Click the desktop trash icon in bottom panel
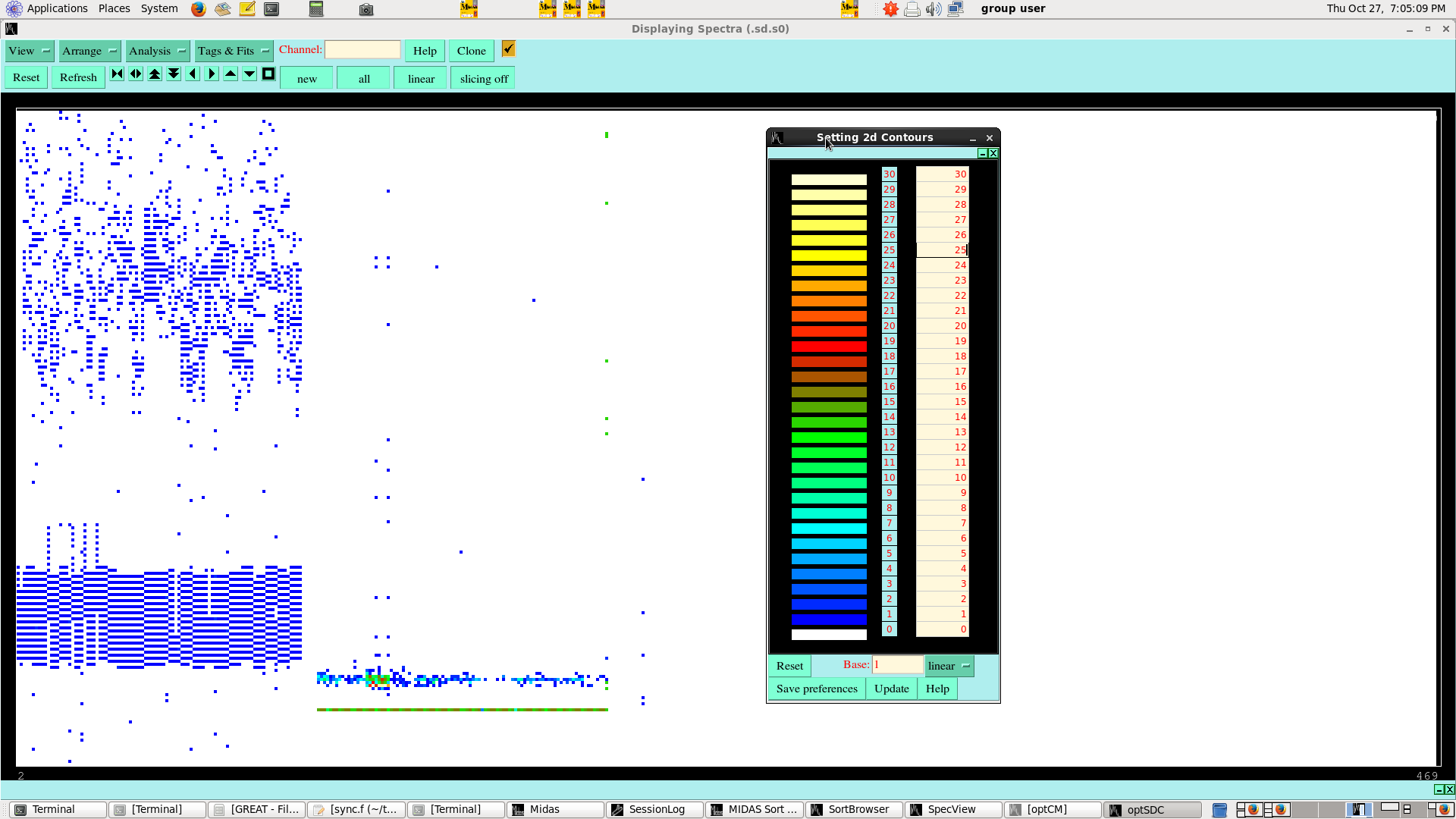 click(x=1219, y=810)
